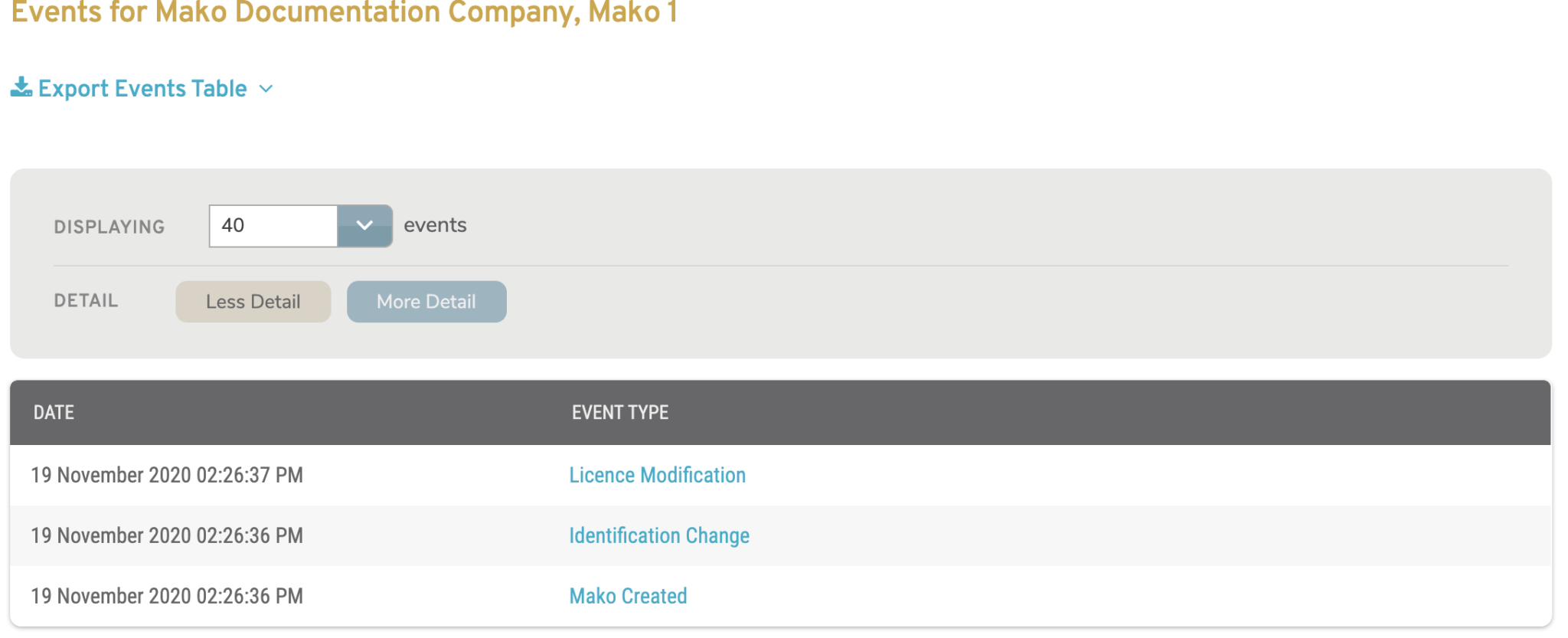Expand the Export Events Table export format options
Screen dimensions: 1568x638
(x=266, y=89)
